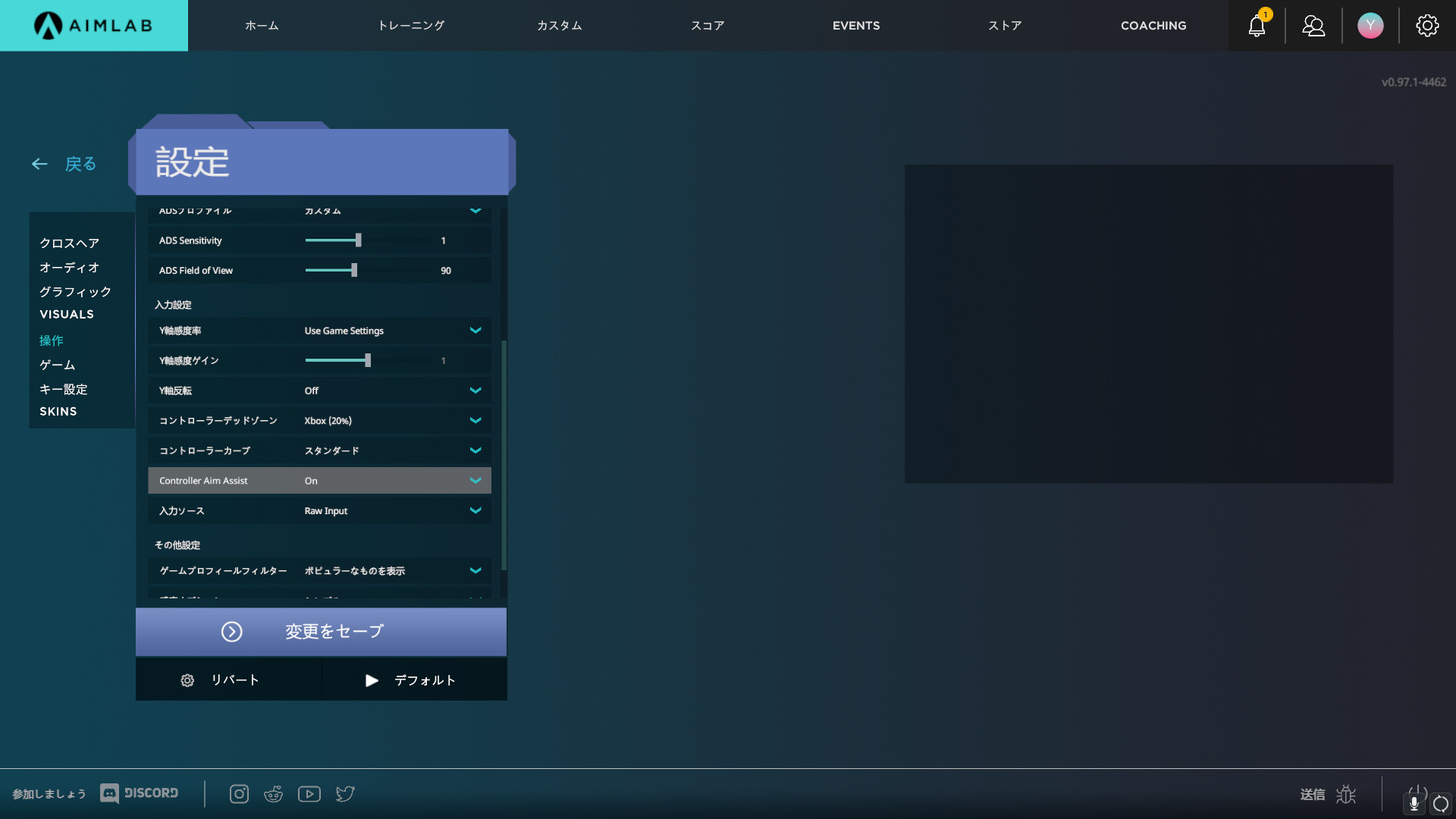Screen dimensions: 1456x819
Task: Click the デフォルト button
Action: [x=413, y=680]
